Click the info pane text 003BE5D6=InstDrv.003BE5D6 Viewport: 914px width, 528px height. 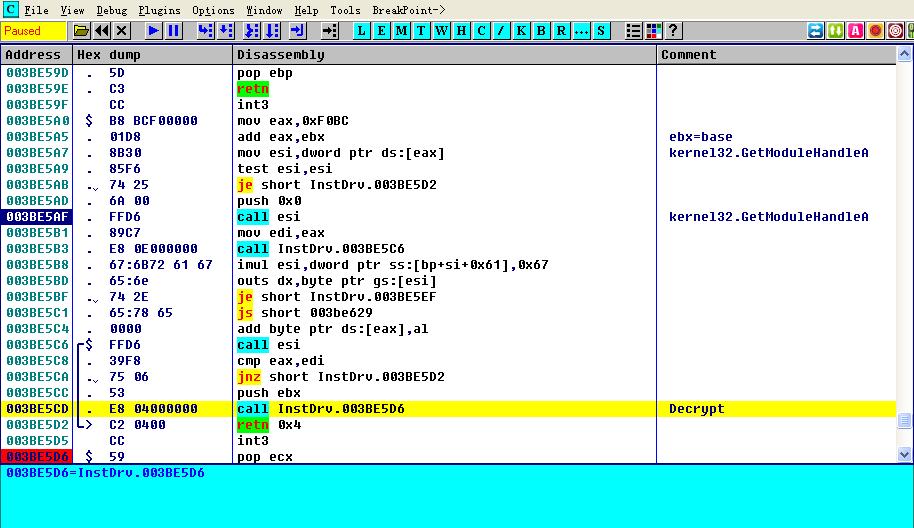tap(106, 473)
